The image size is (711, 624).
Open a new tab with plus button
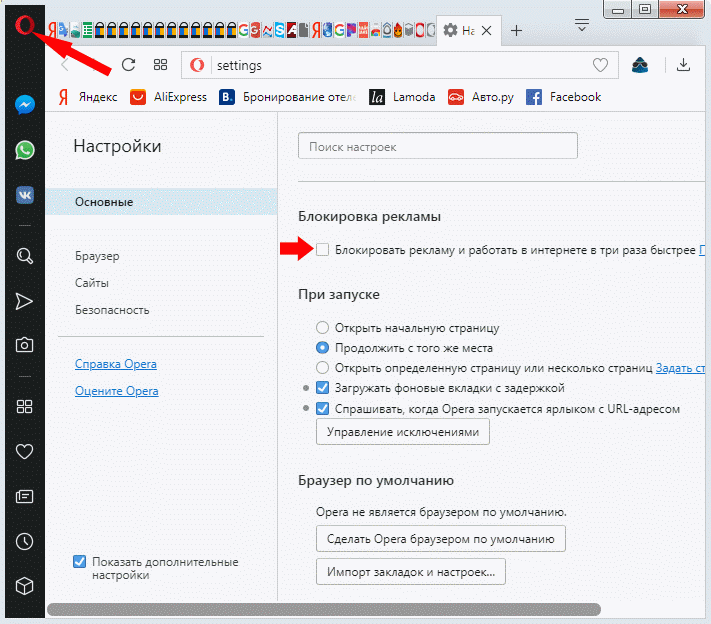pyautogui.click(x=516, y=30)
